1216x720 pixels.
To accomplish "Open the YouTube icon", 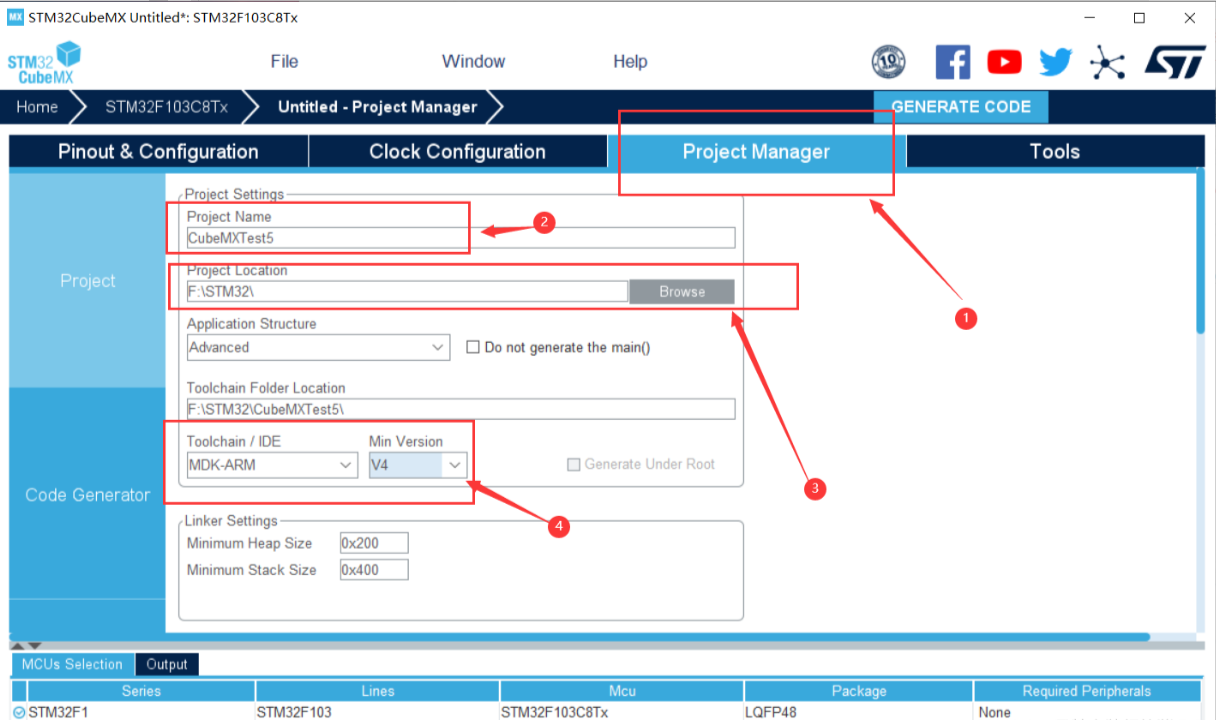I will point(1005,62).
